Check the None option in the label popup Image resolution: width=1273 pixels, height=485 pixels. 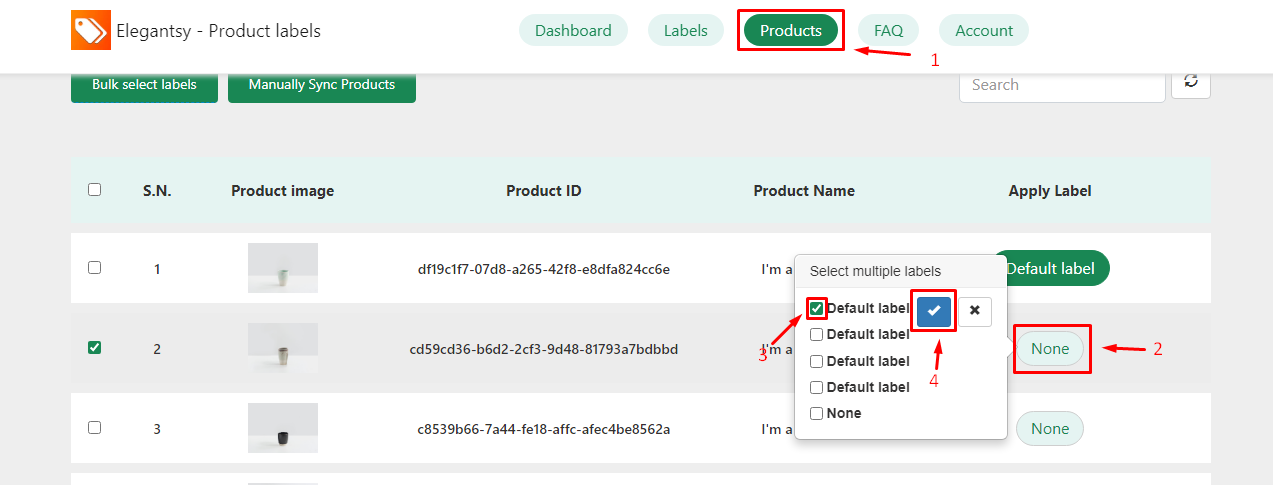pos(817,413)
